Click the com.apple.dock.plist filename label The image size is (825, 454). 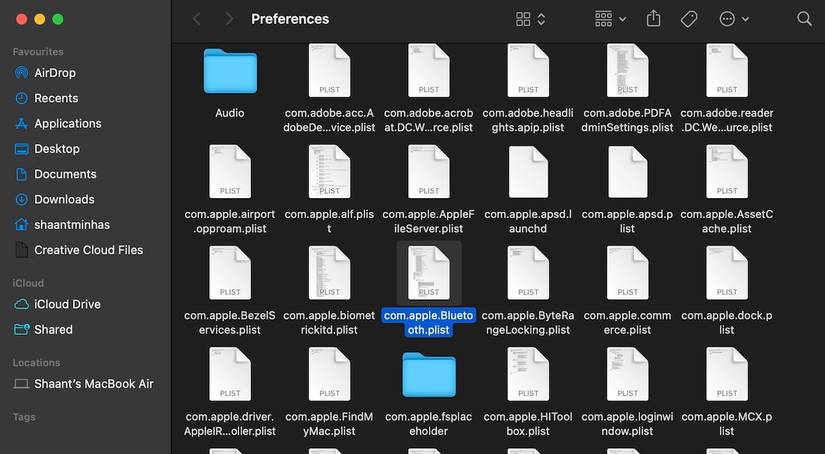[727, 322]
